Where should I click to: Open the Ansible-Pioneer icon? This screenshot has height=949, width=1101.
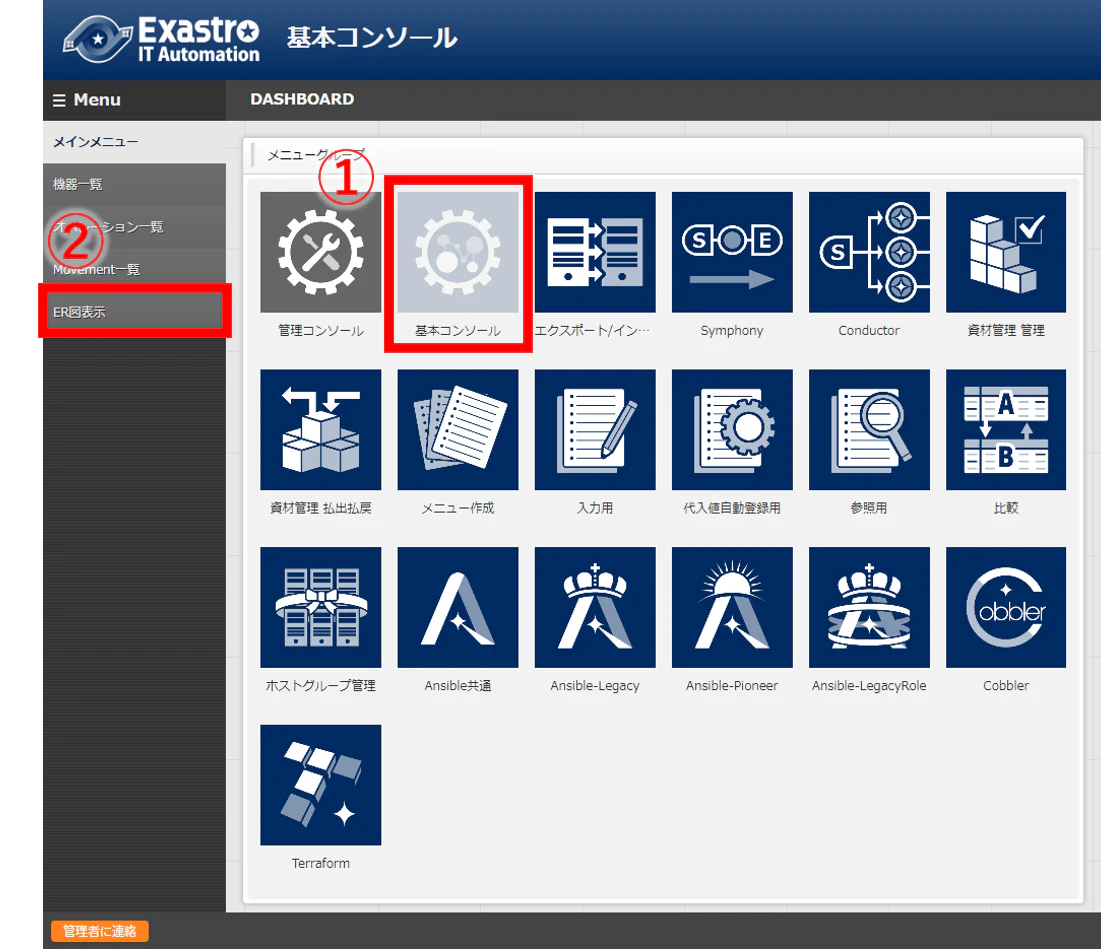(732, 607)
